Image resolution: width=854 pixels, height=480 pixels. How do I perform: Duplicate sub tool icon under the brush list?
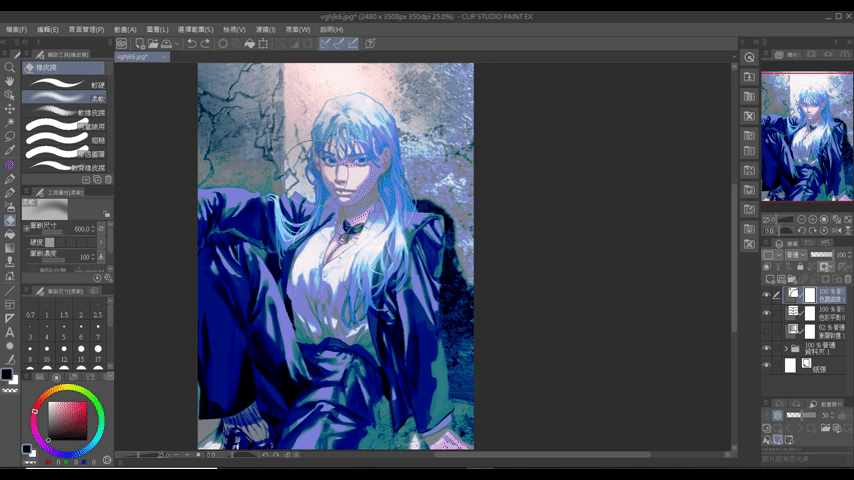coord(97,179)
